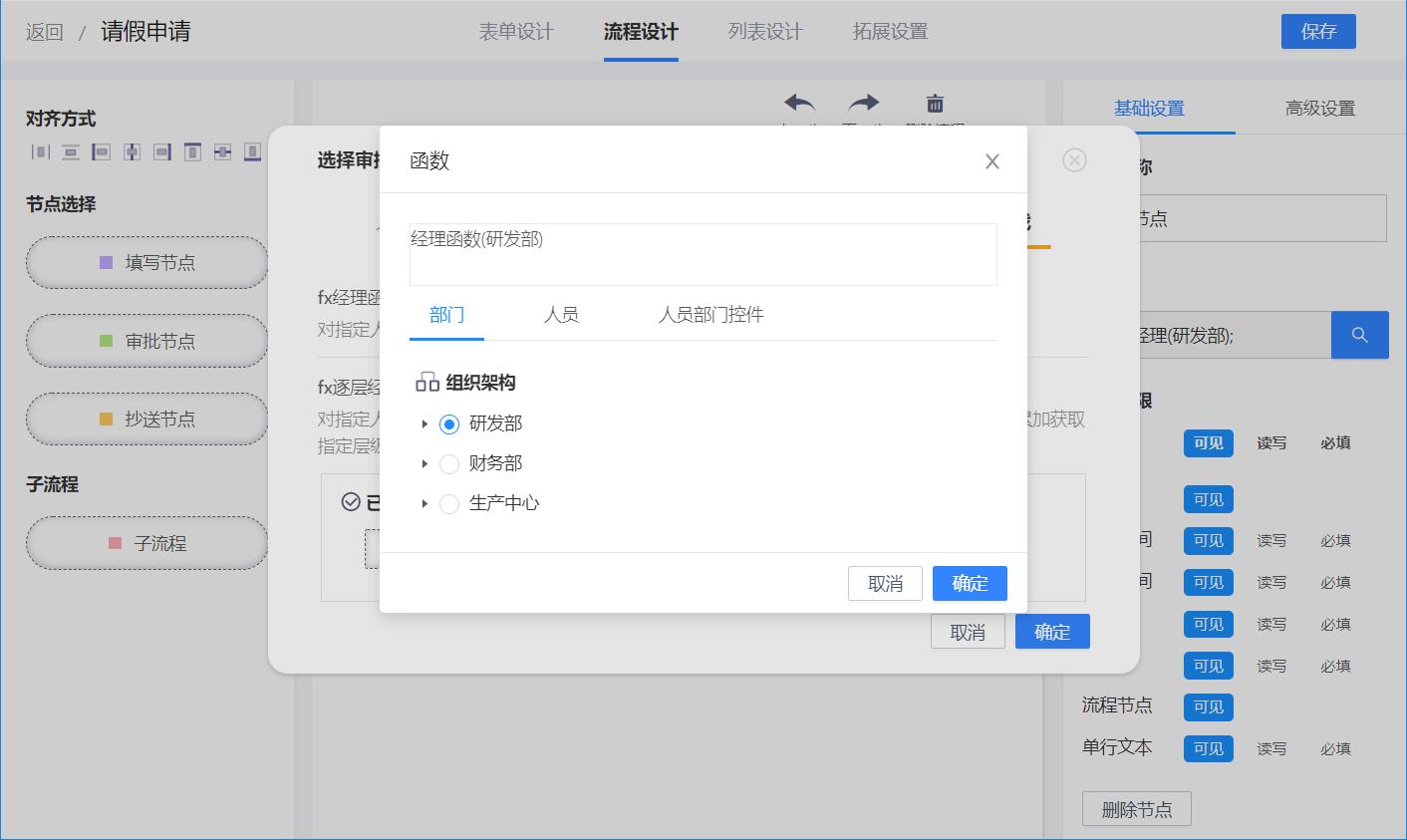The width and height of the screenshot is (1407, 840).
Task: Click the green square on 审批节点
Action: [x=107, y=341]
